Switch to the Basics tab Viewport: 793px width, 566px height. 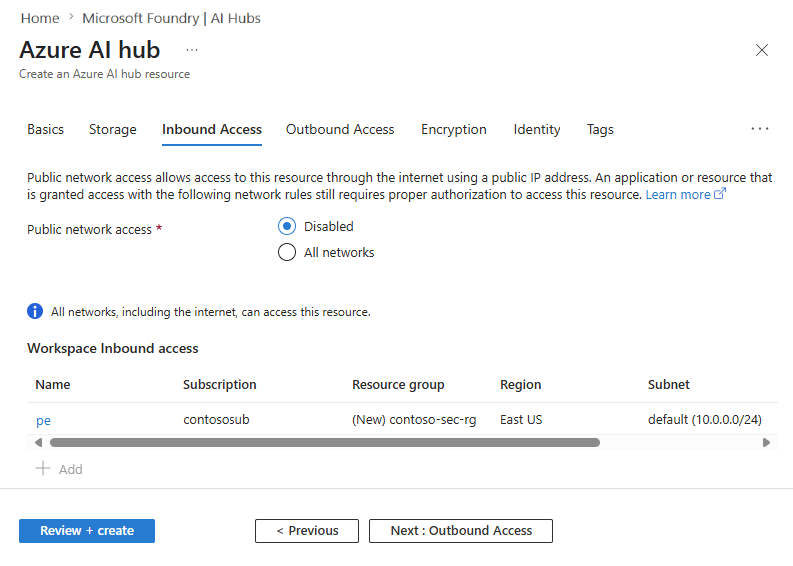click(46, 129)
